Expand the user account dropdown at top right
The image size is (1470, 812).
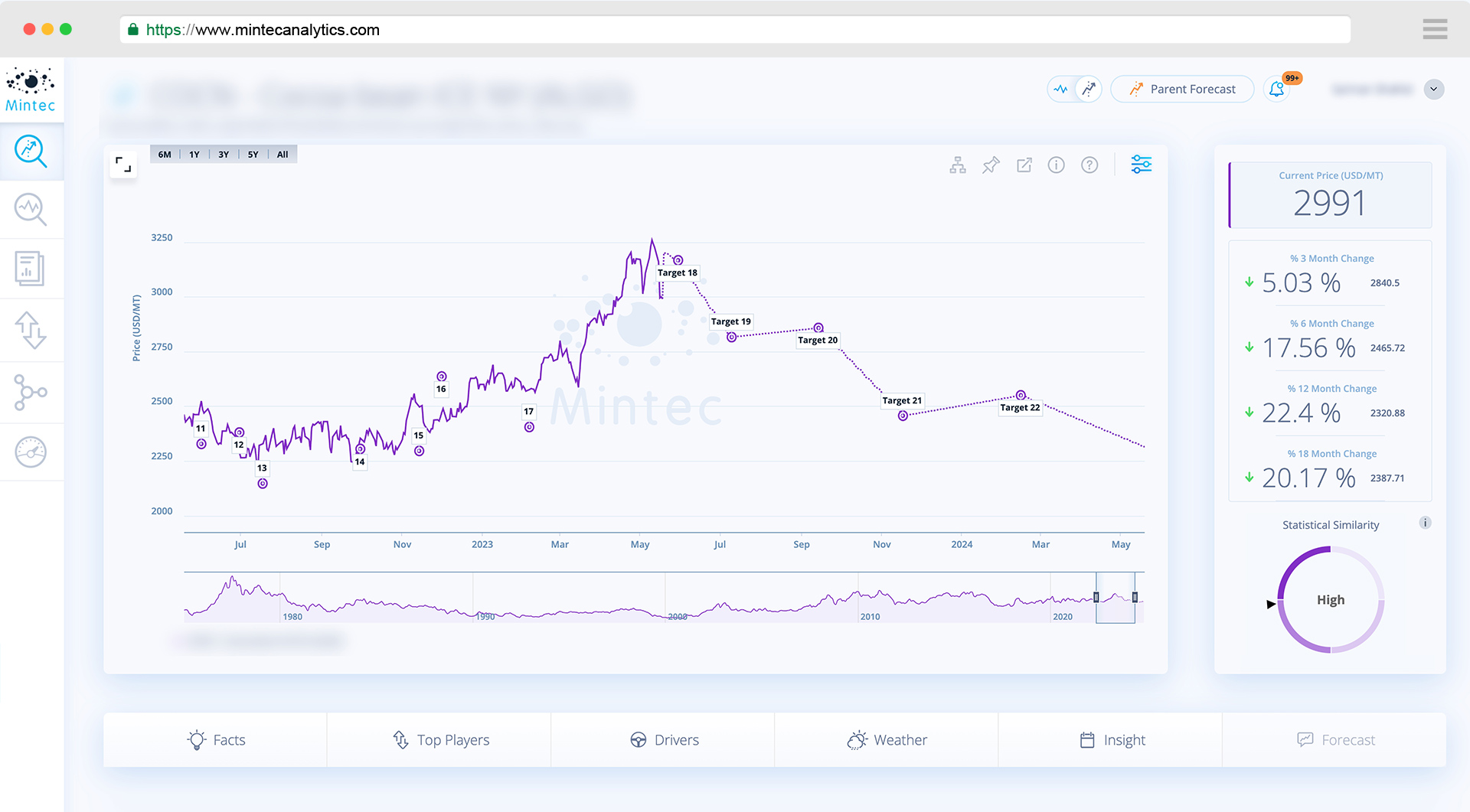[x=1435, y=89]
